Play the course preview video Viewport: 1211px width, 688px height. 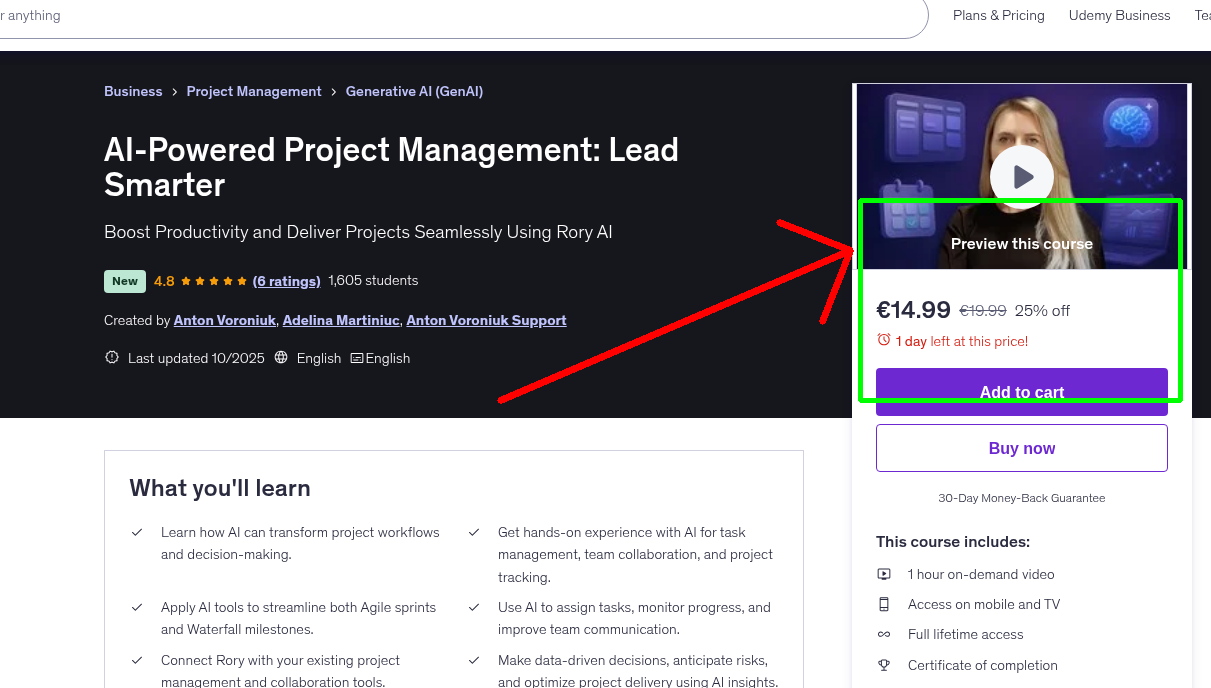pos(1021,176)
